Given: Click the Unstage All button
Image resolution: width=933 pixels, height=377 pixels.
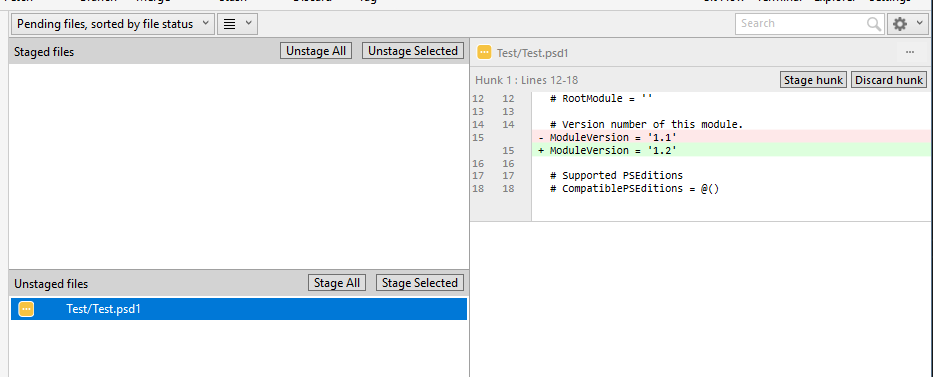Looking at the screenshot, I should point(316,51).
